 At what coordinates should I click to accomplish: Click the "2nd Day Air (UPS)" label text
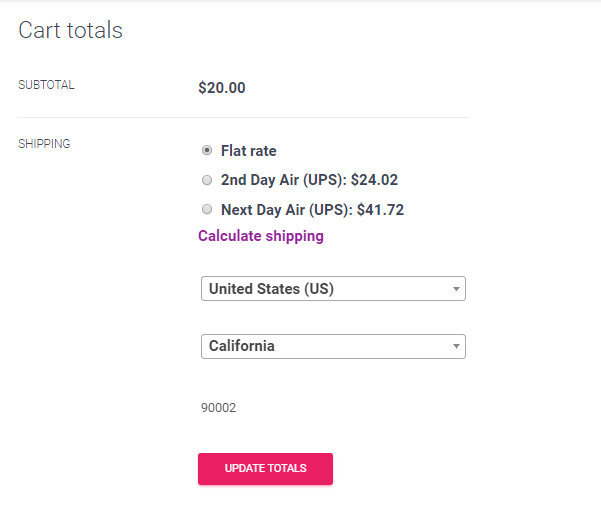pos(283,180)
